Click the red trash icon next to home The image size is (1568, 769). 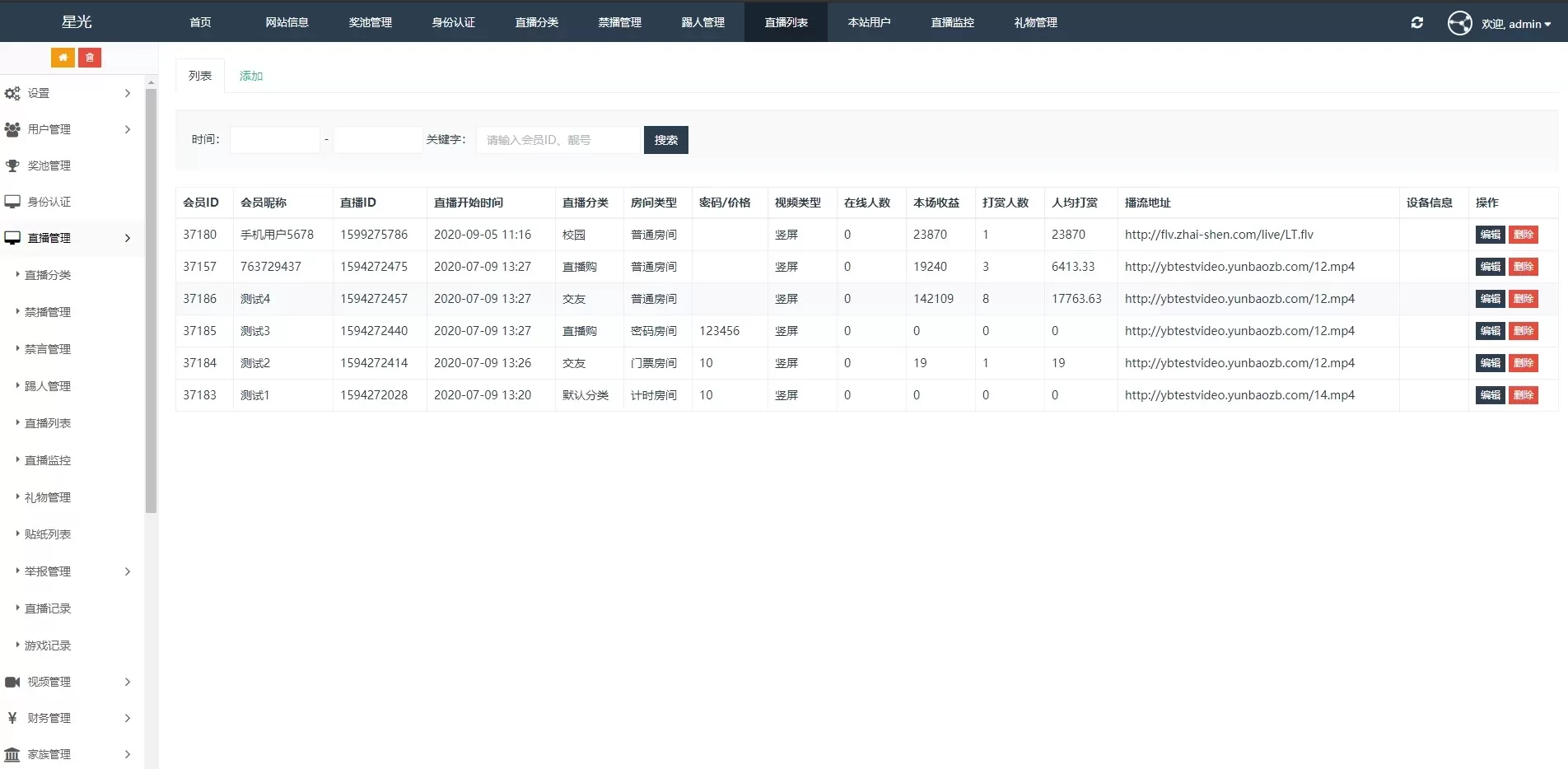[x=89, y=58]
